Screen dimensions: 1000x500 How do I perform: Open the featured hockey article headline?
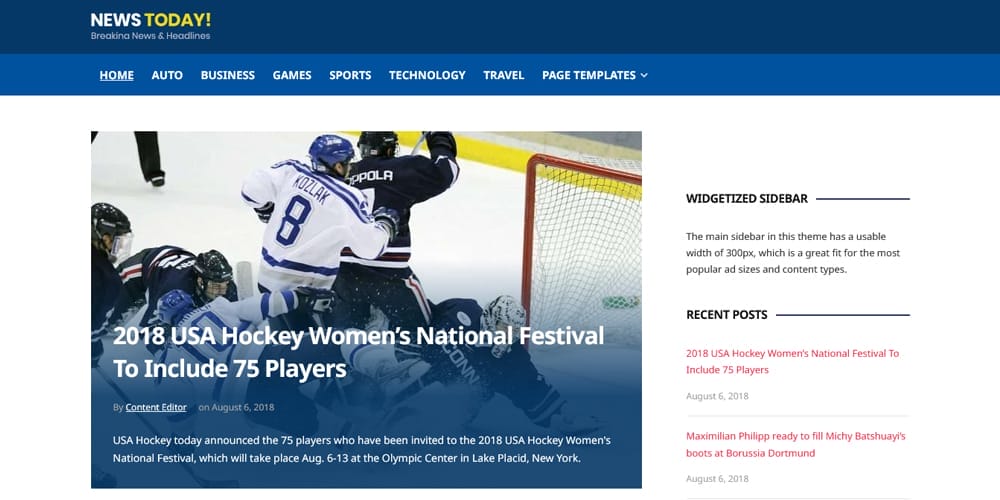click(358, 353)
